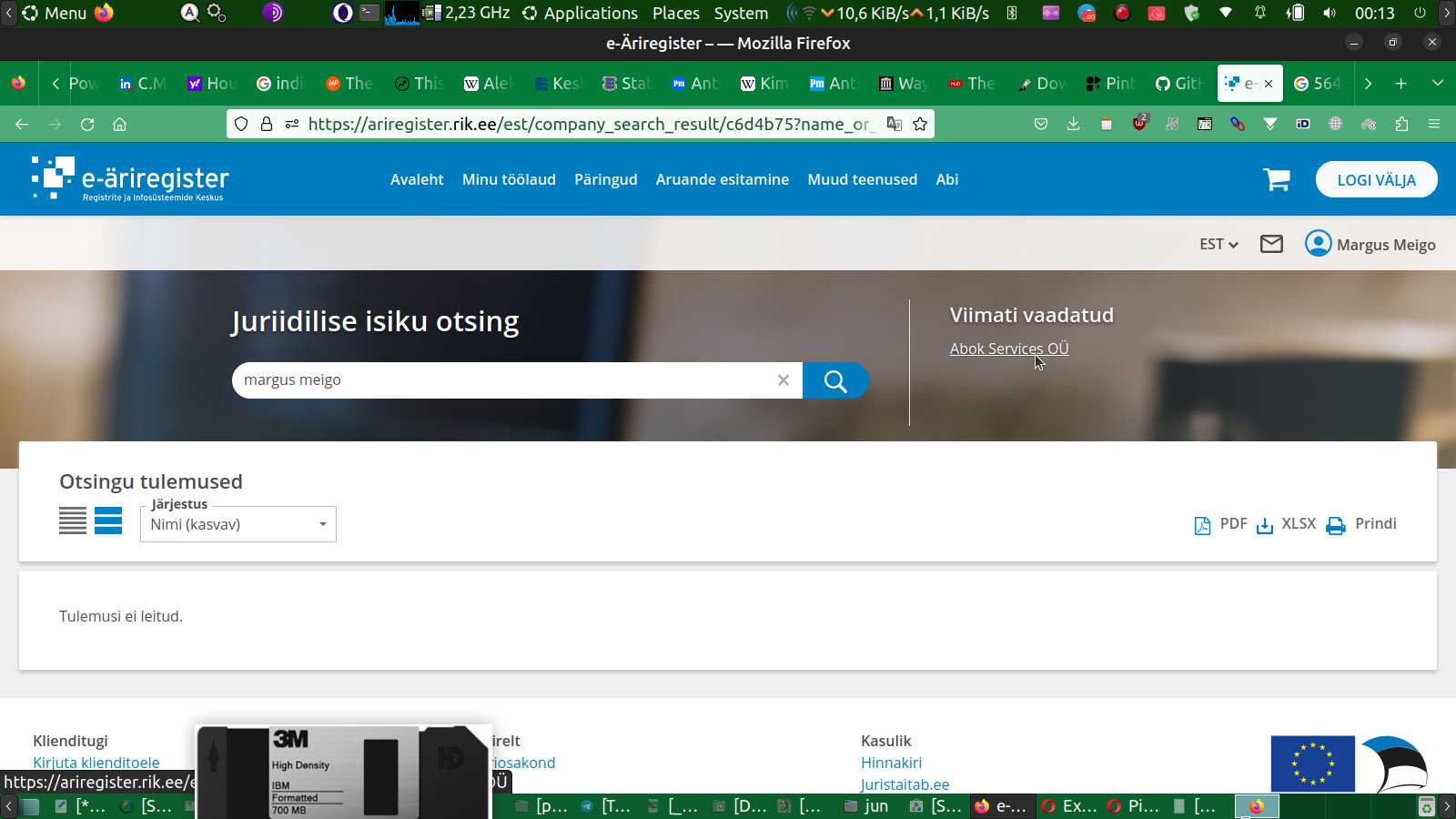
Task: Switch to the GitHub browser tab
Action: point(1178,84)
